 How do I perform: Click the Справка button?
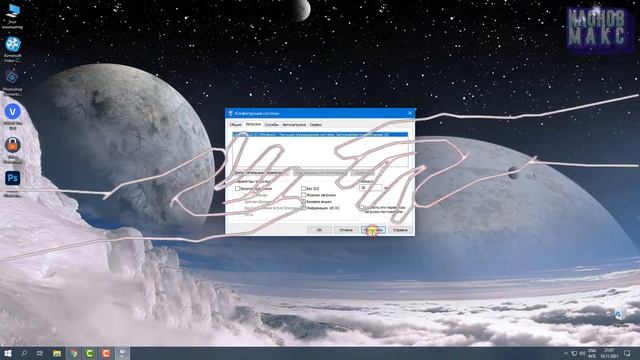400,230
